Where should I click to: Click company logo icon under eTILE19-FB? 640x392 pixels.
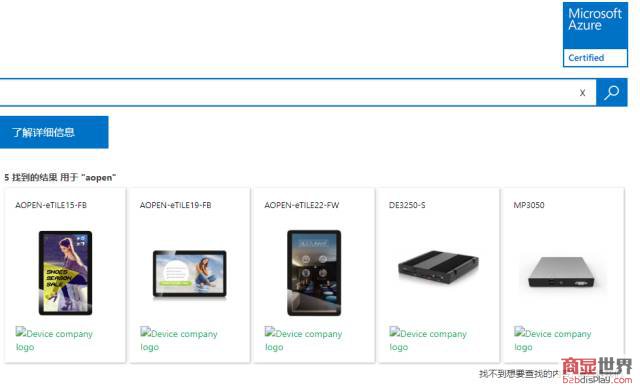pos(145,332)
